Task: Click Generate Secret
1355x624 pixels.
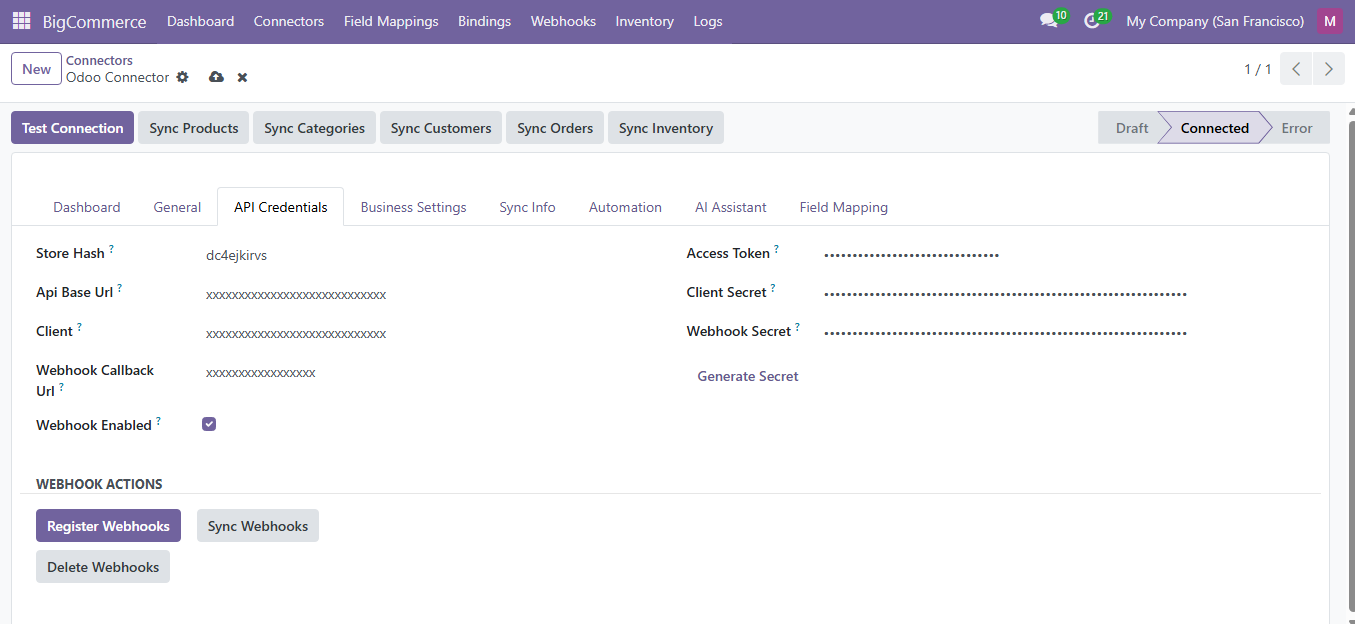Action: click(748, 376)
